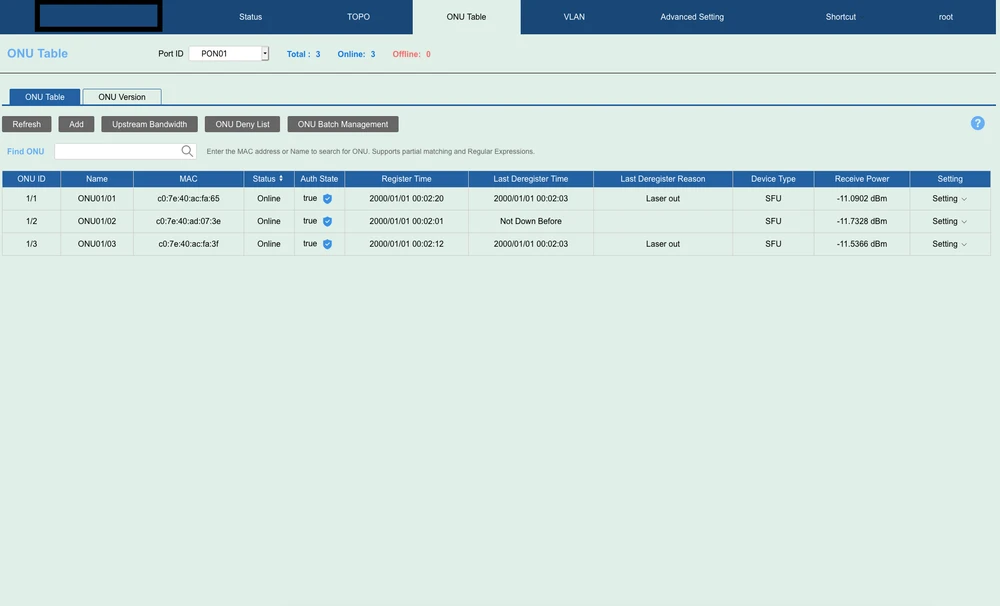Click the ONU Batch Management button
Screen dimensions: 1000x606
(x=343, y=124)
